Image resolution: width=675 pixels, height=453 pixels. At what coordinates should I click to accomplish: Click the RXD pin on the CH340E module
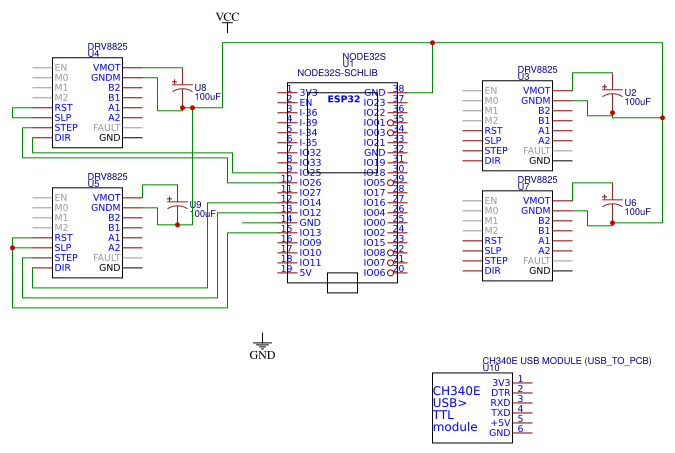coord(501,403)
